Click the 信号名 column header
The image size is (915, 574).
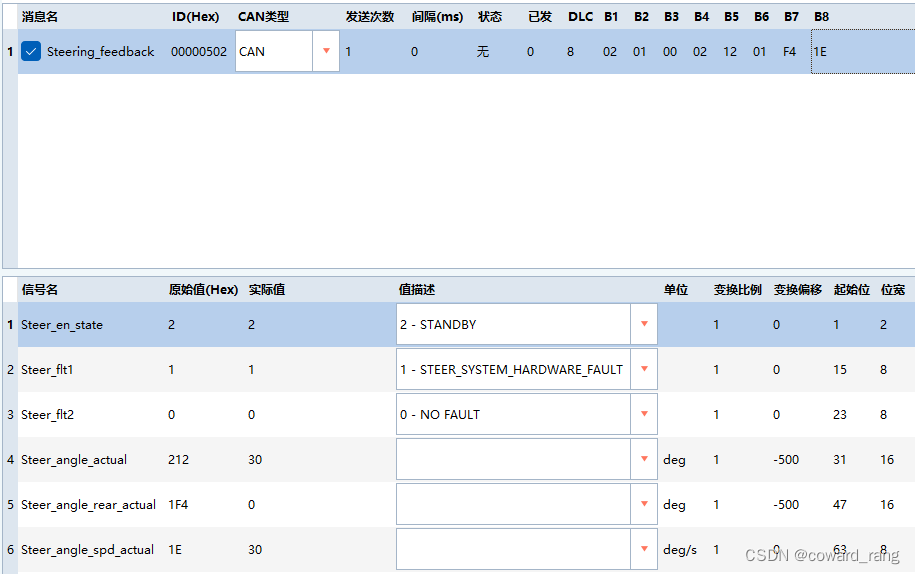(40, 289)
